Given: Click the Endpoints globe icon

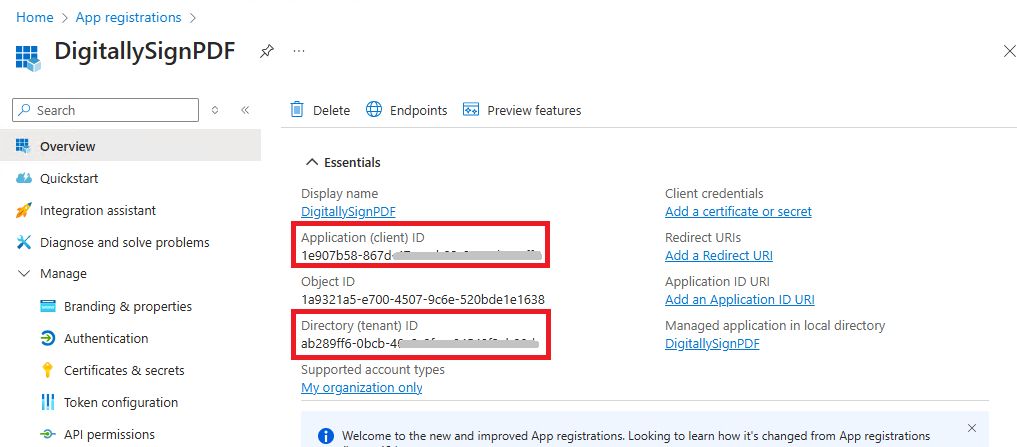Looking at the screenshot, I should [374, 110].
